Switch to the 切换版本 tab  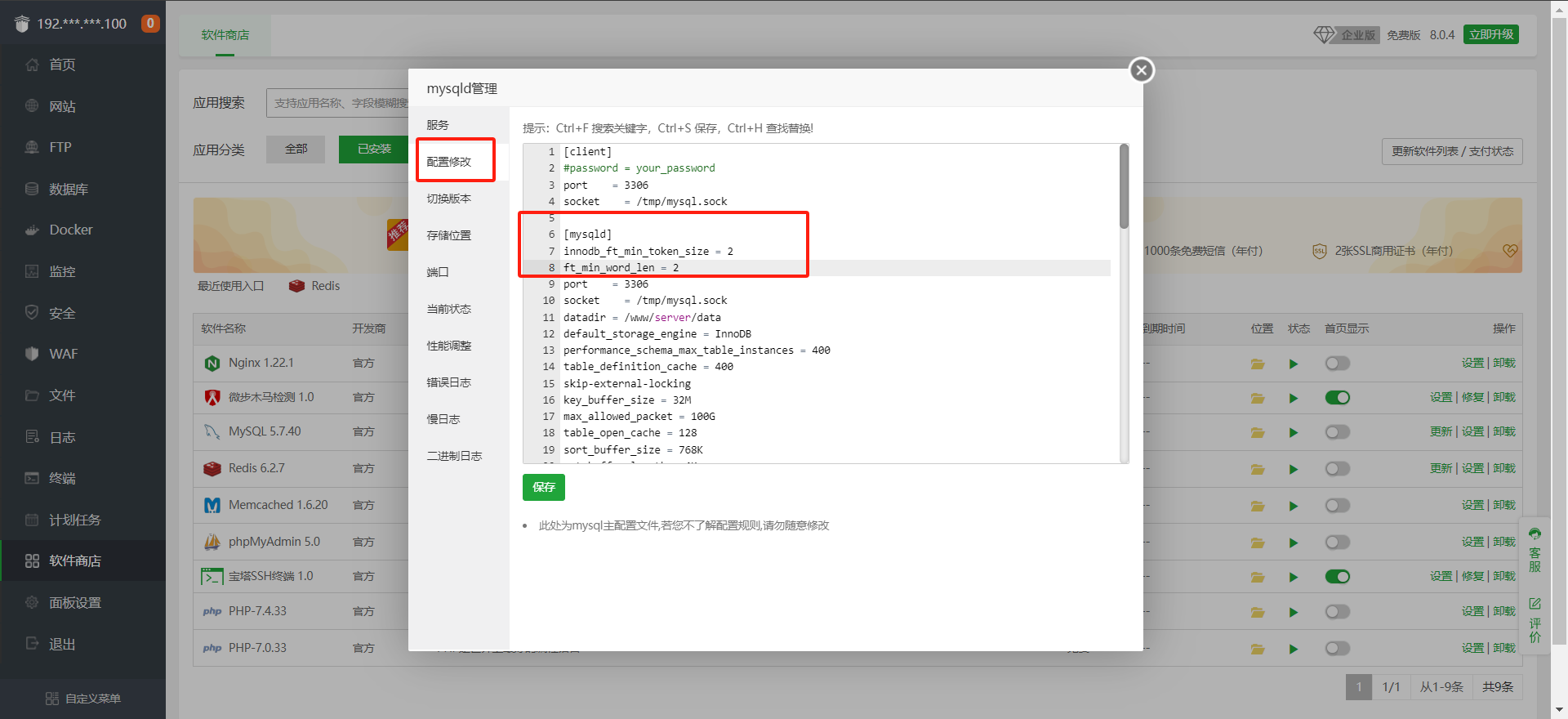point(449,199)
